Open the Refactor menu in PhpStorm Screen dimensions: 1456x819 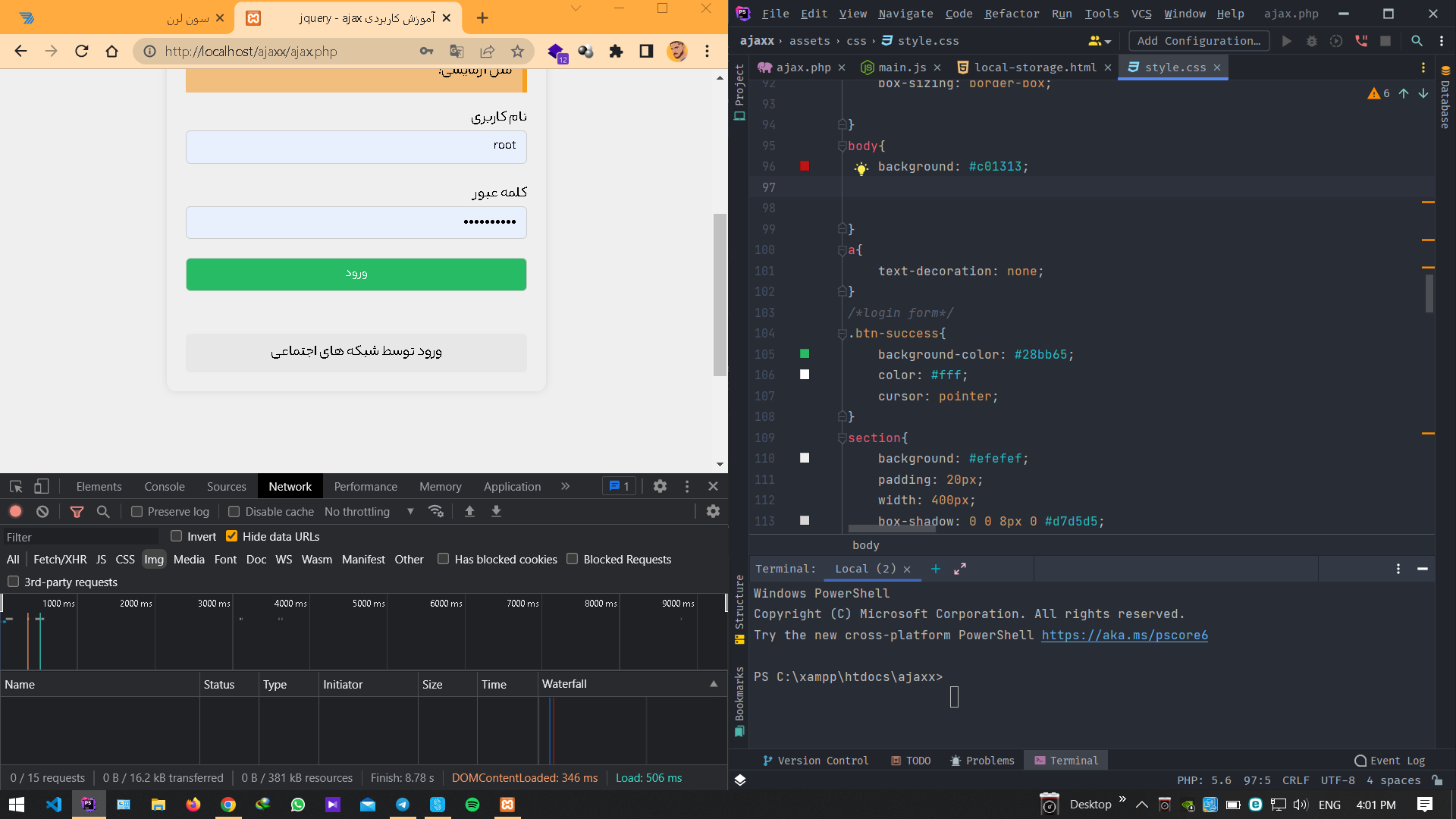coord(1012,14)
